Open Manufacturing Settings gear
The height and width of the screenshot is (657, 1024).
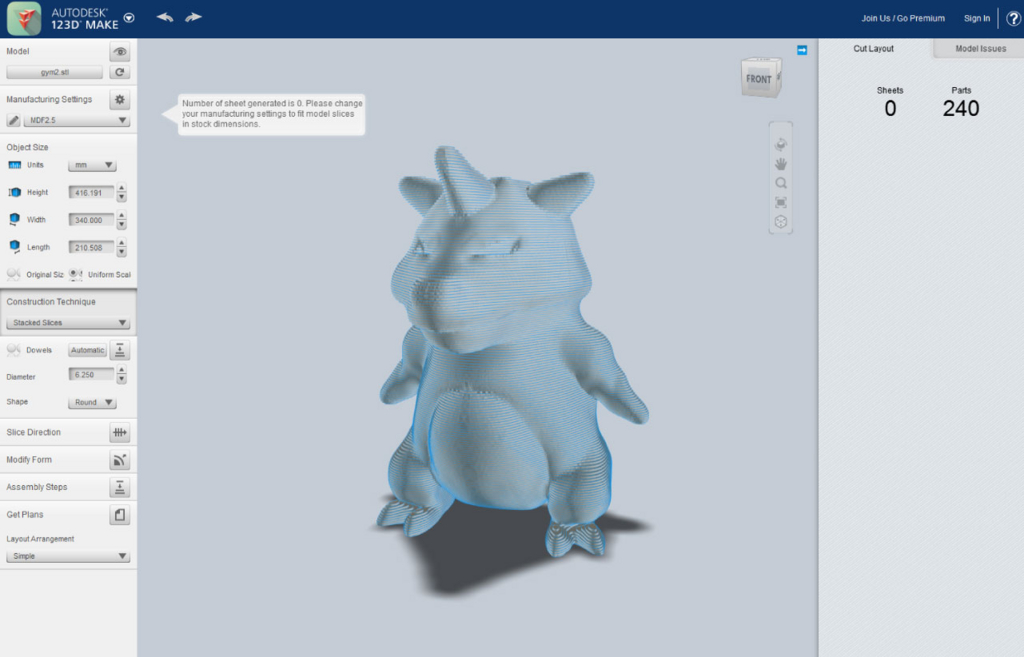tap(120, 100)
